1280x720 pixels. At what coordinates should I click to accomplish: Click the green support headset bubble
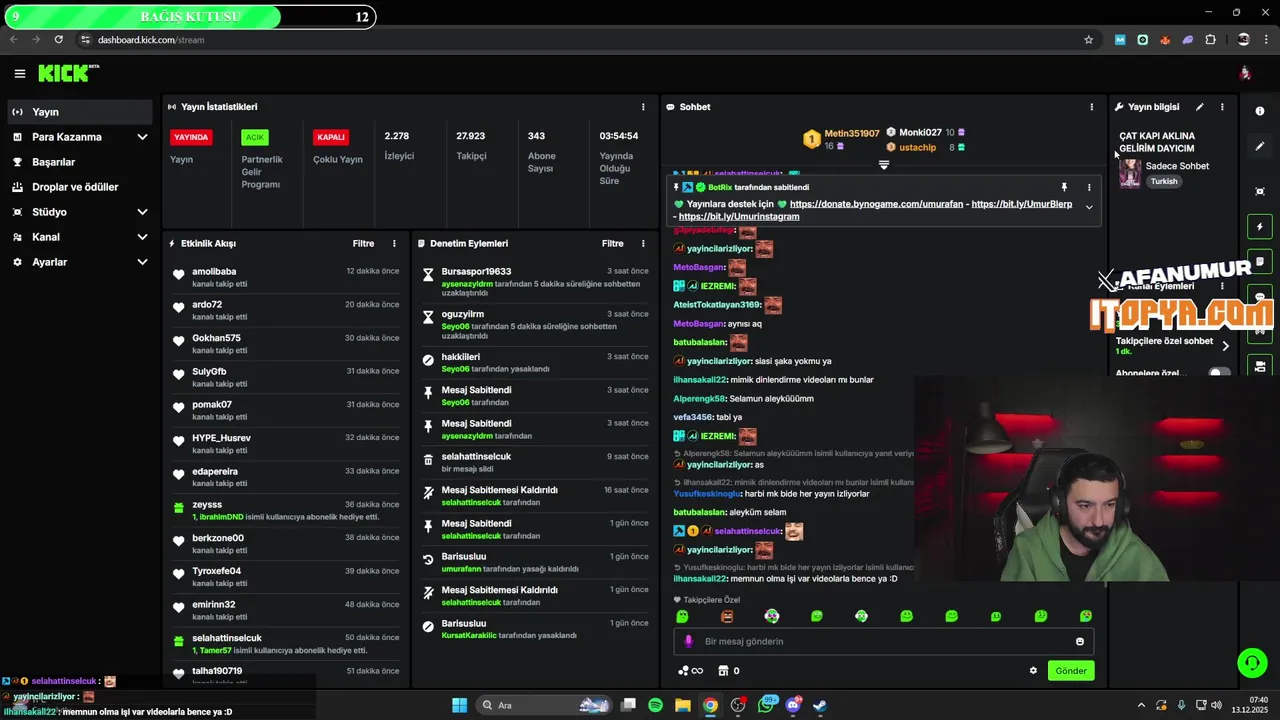1252,662
